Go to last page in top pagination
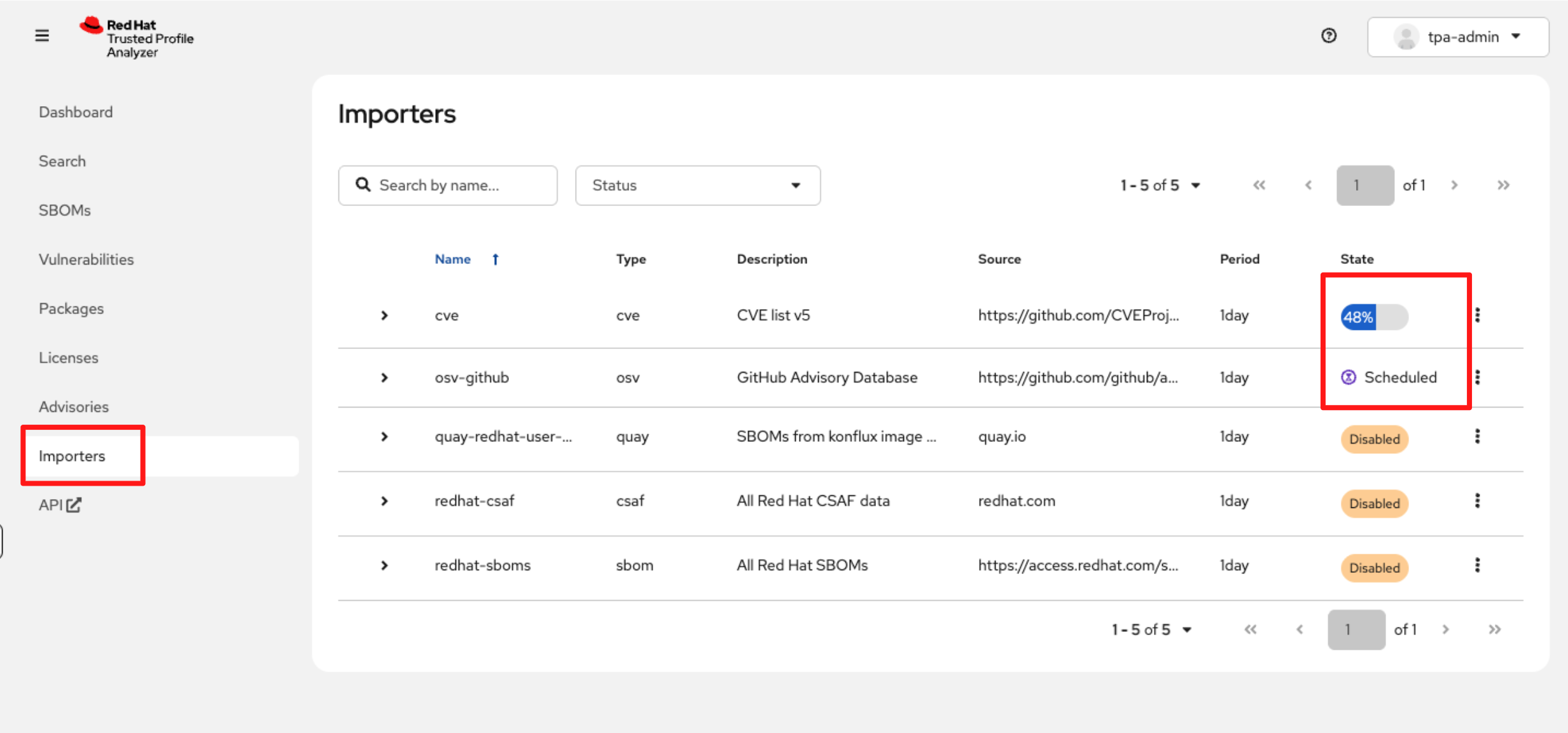The image size is (1568, 733). pos(1503,185)
